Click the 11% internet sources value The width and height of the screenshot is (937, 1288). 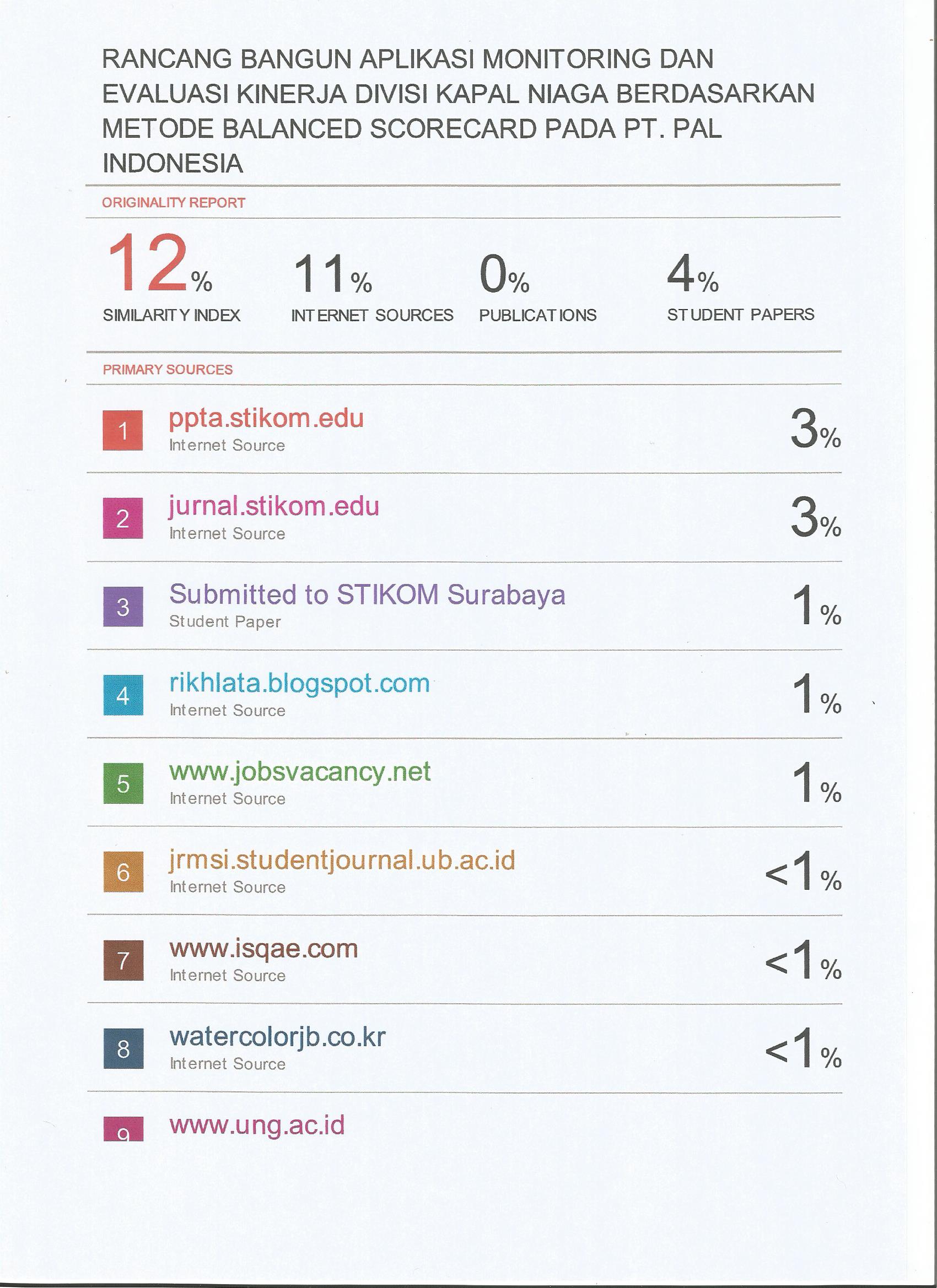(x=332, y=274)
